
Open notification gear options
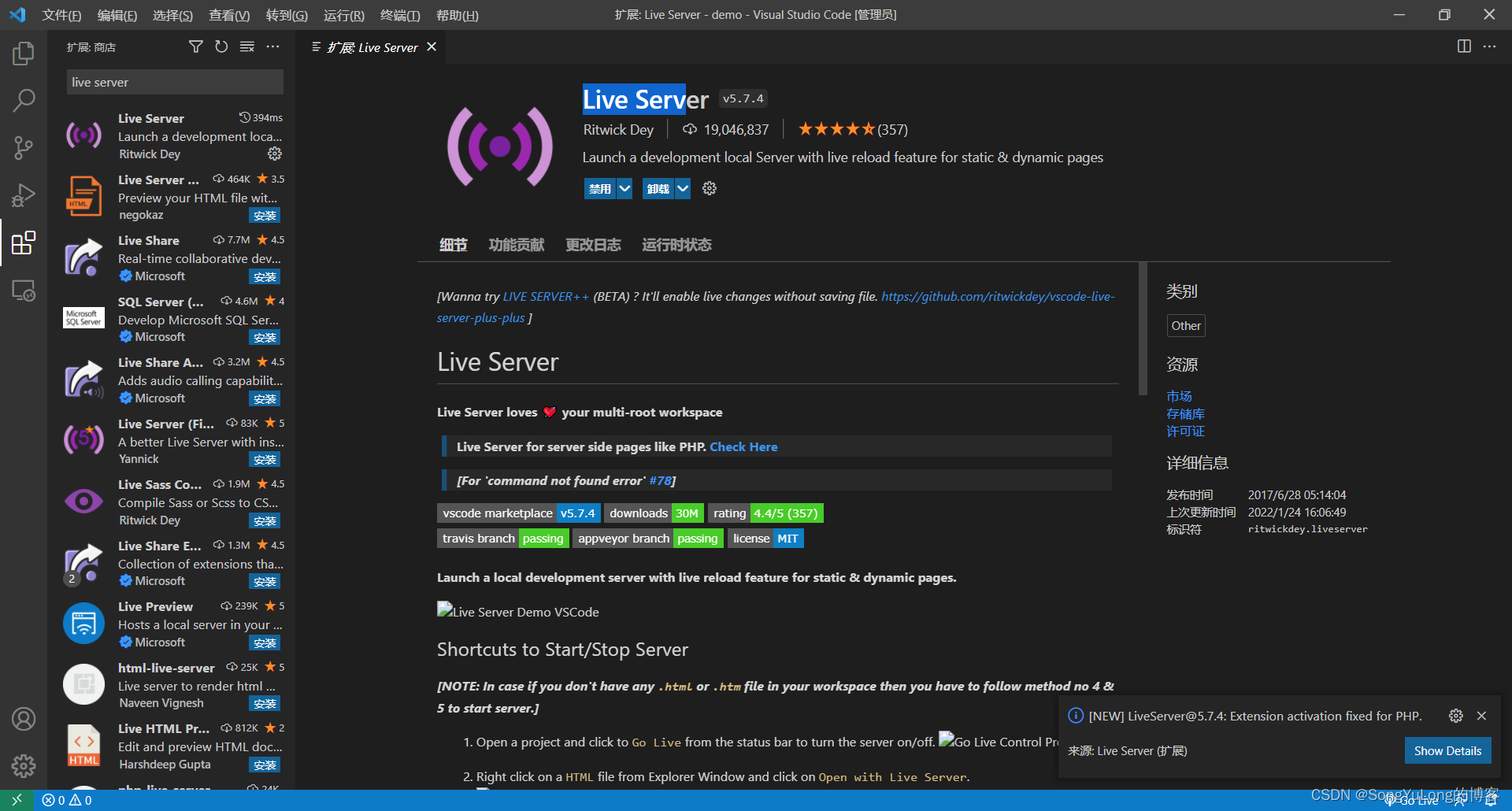click(1456, 716)
